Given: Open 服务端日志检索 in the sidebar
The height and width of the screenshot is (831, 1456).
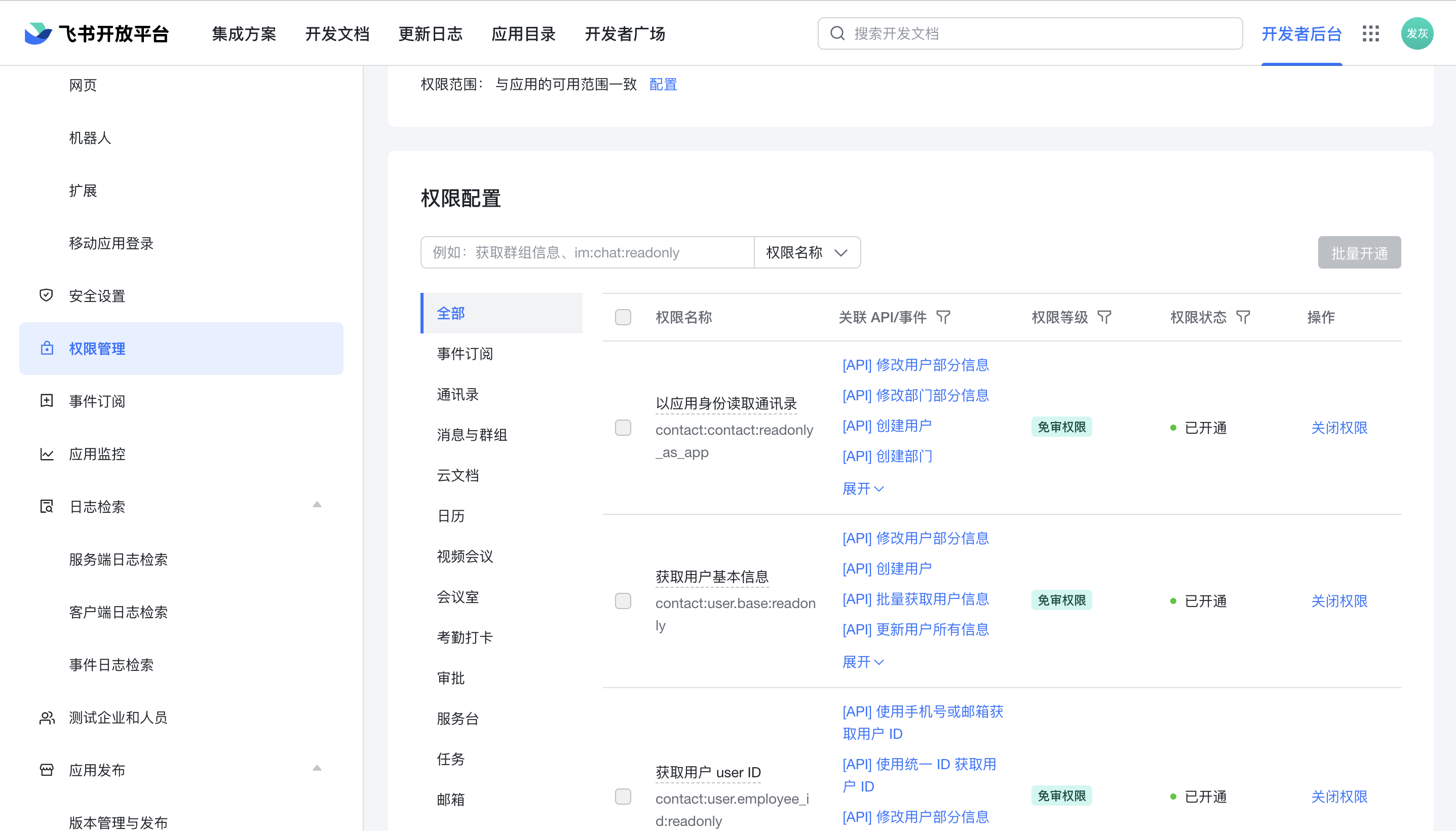Looking at the screenshot, I should click(x=118, y=559).
